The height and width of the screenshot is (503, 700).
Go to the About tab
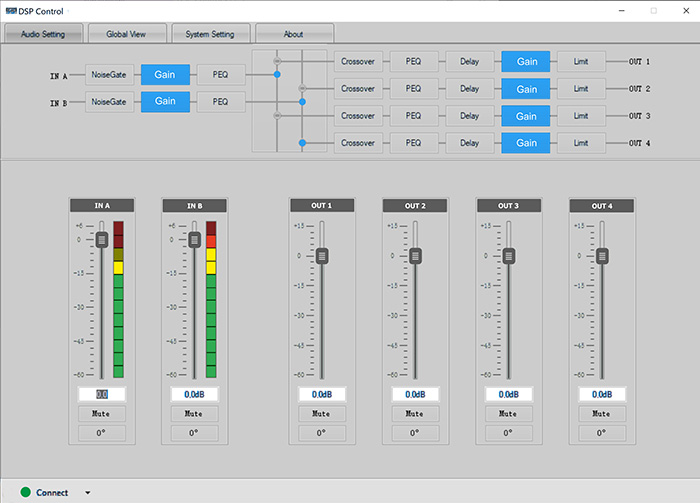294,34
